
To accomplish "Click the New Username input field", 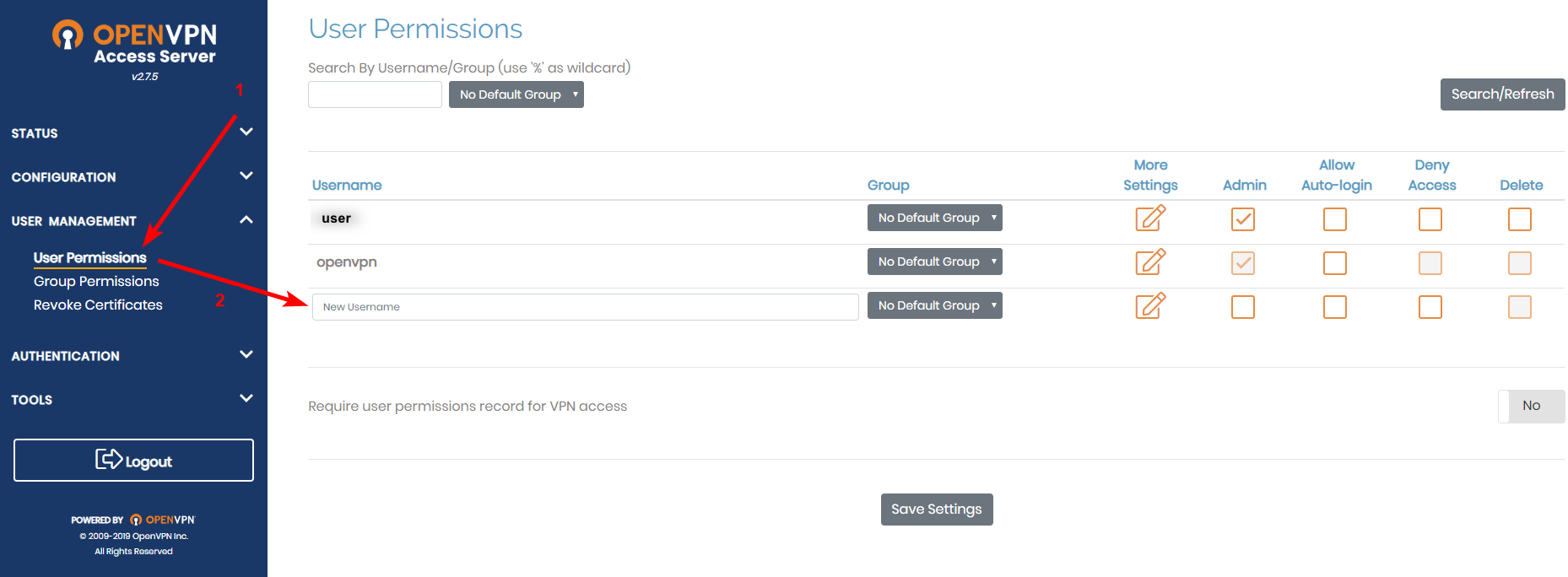I will pos(586,307).
